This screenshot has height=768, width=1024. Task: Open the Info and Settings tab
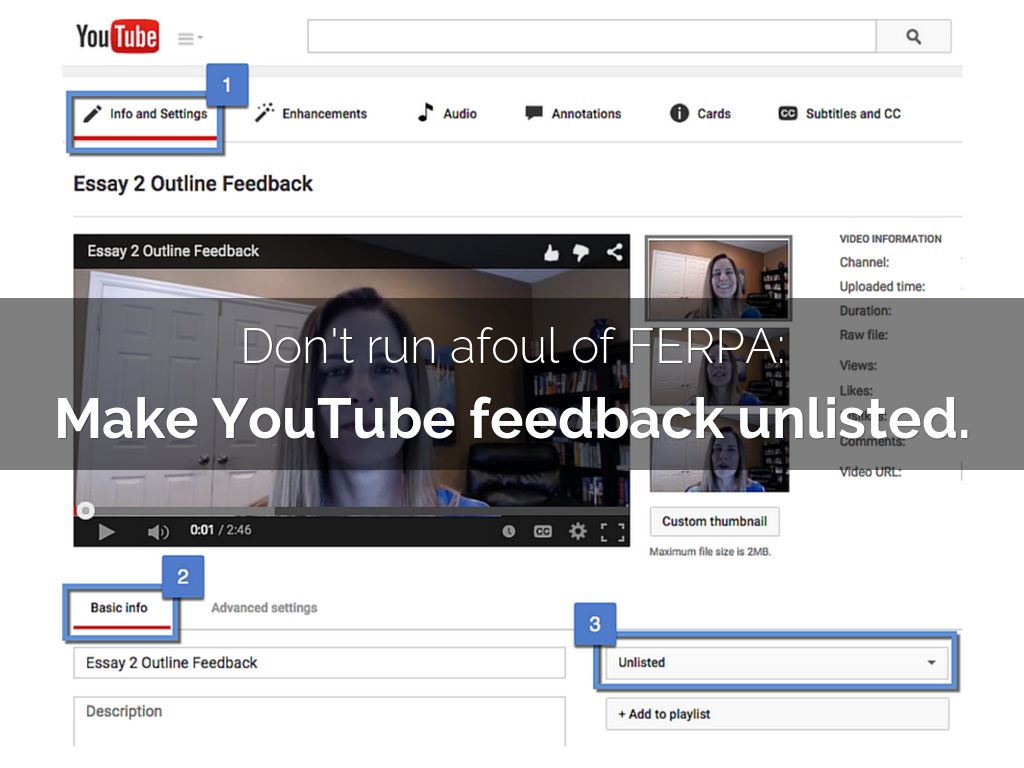coord(146,114)
